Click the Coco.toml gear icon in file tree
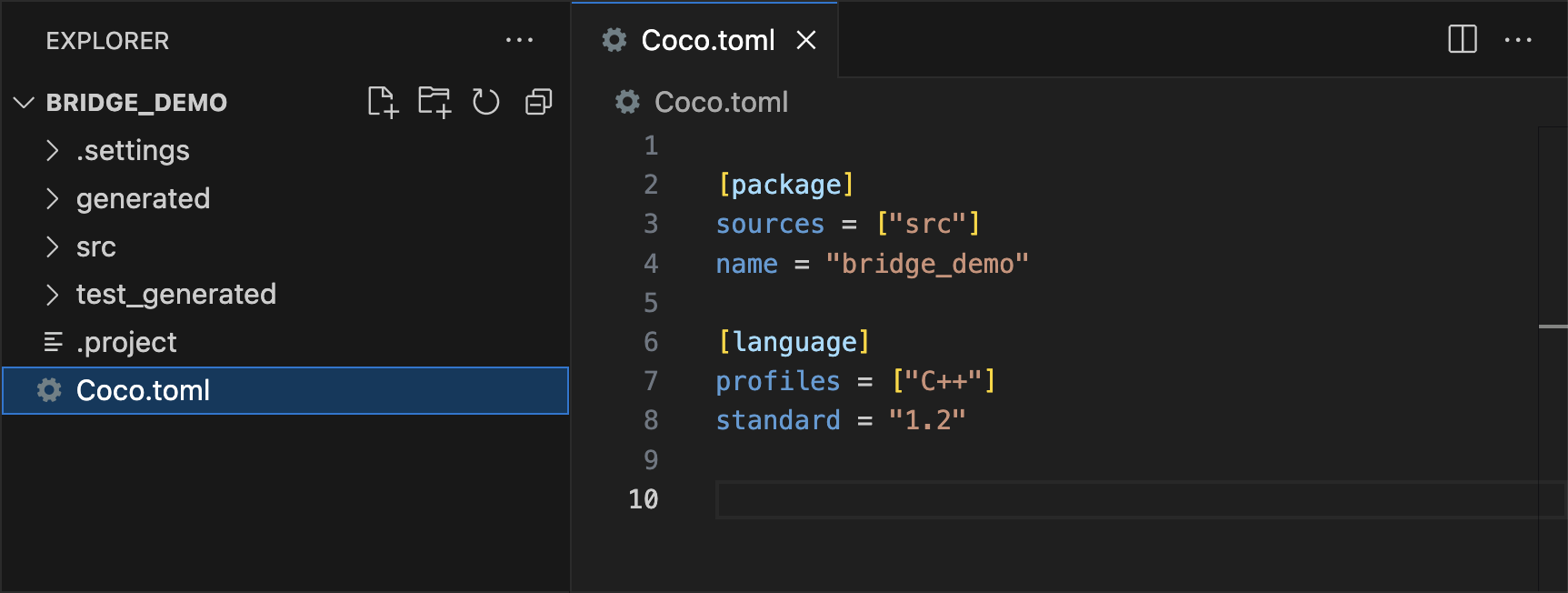The width and height of the screenshot is (1568, 593). (x=49, y=390)
